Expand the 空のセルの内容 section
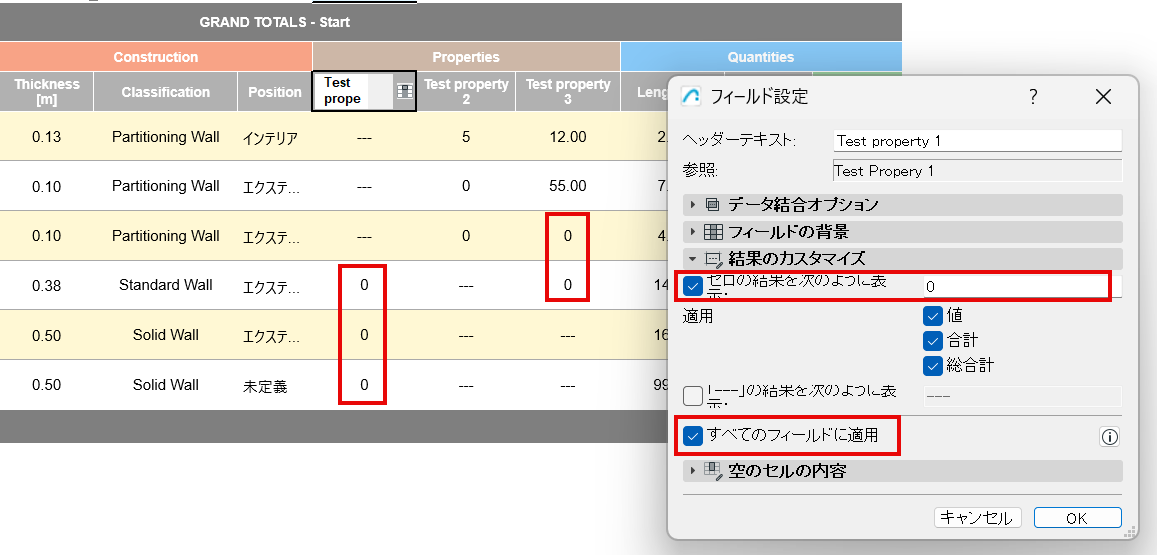 click(x=902, y=471)
